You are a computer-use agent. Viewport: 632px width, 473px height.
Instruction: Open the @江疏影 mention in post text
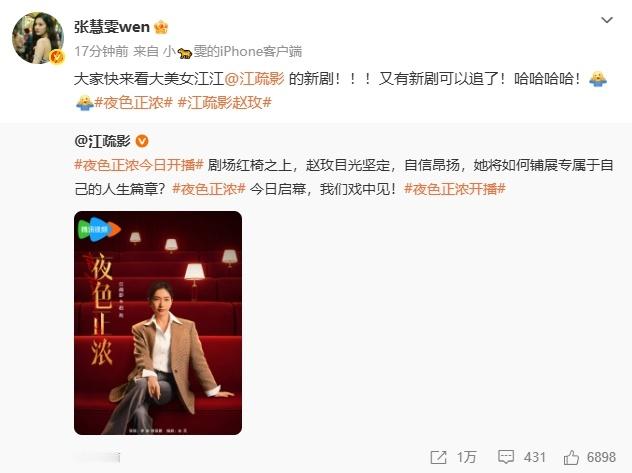point(254,79)
